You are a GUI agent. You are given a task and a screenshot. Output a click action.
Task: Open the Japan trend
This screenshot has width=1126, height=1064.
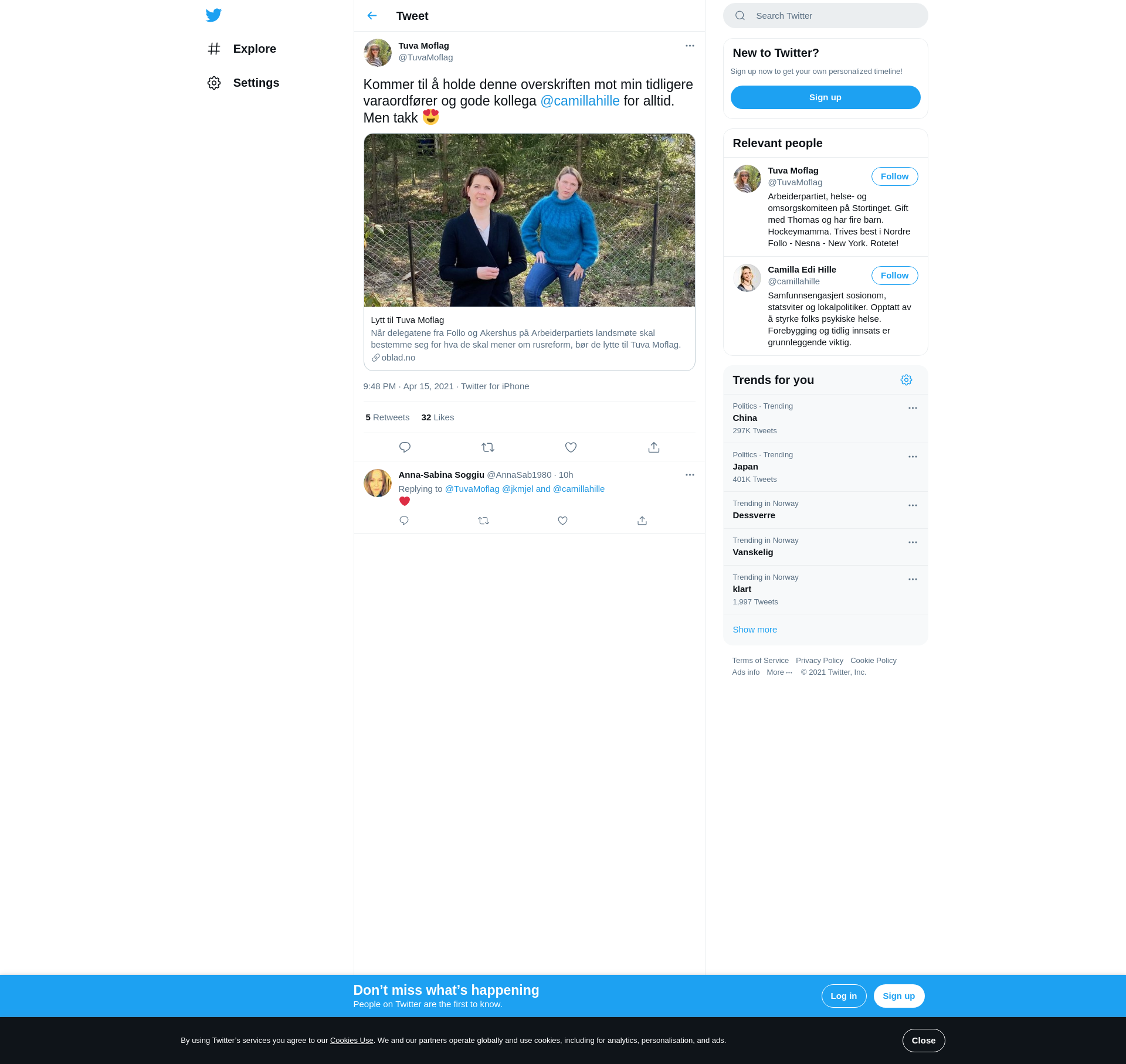pyautogui.click(x=826, y=467)
